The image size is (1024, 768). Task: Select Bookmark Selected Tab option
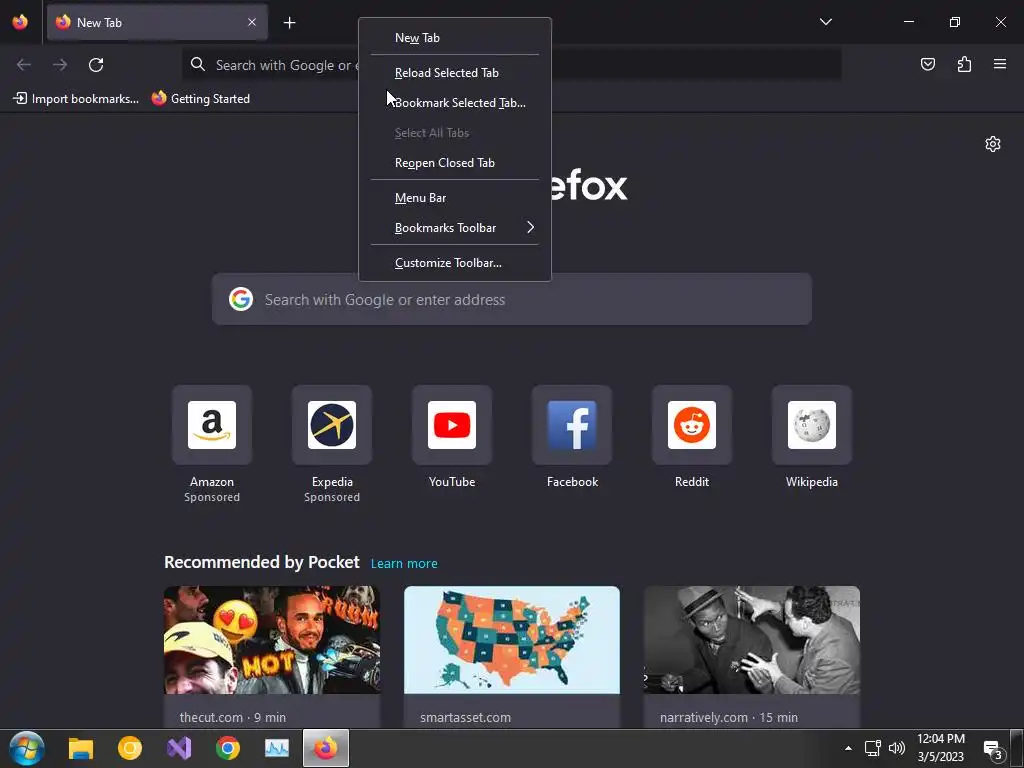[x=455, y=103]
